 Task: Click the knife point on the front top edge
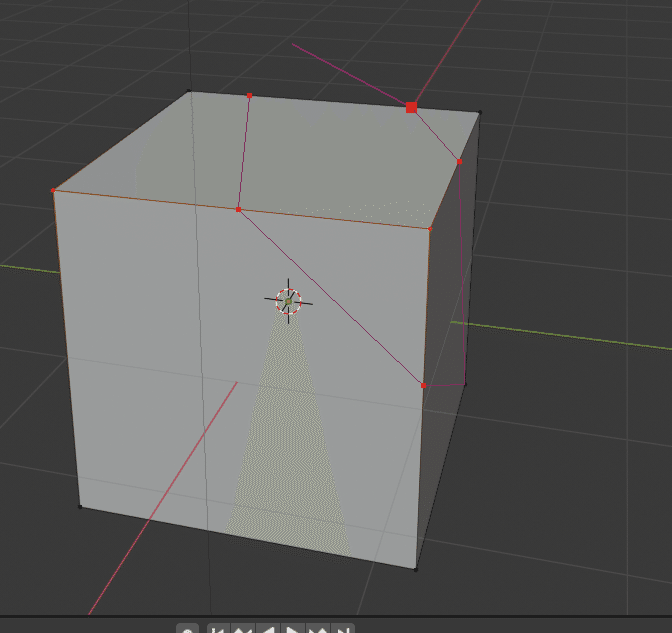click(x=238, y=210)
